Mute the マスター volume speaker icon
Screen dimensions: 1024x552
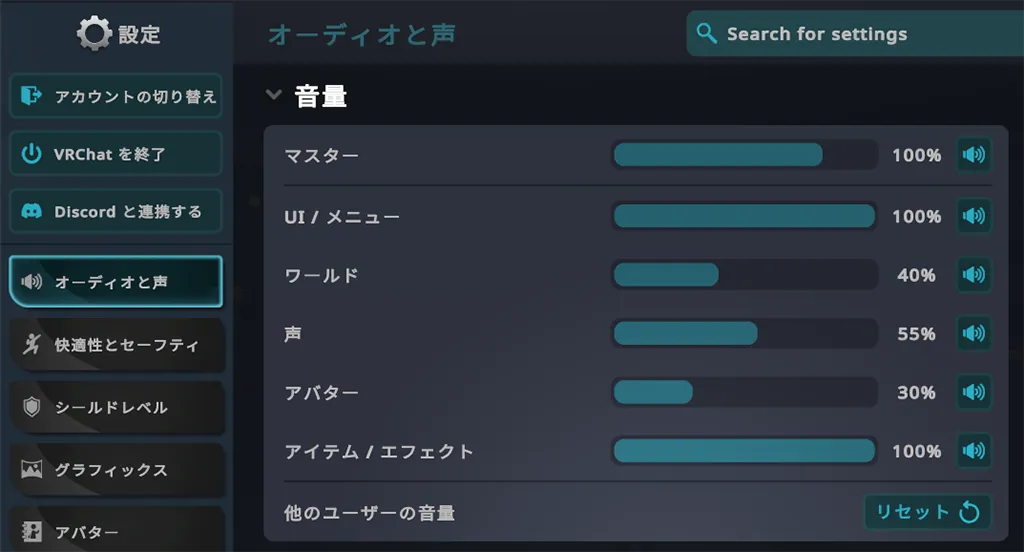974,155
